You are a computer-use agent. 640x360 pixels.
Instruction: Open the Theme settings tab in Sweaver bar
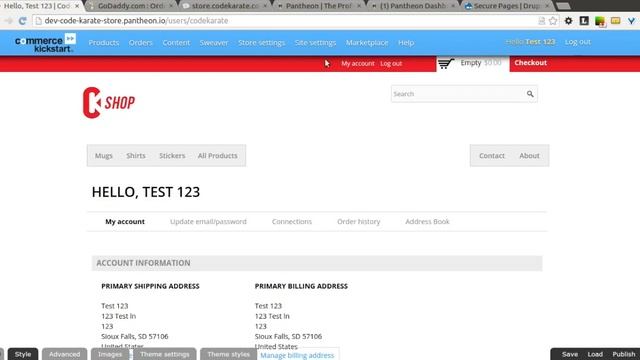click(165, 354)
